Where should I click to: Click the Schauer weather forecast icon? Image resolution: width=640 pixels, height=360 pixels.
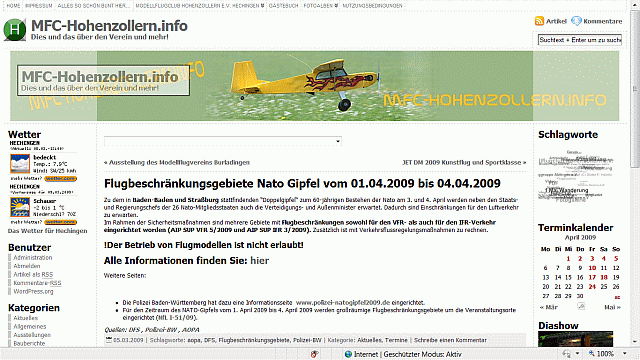tap(20, 207)
